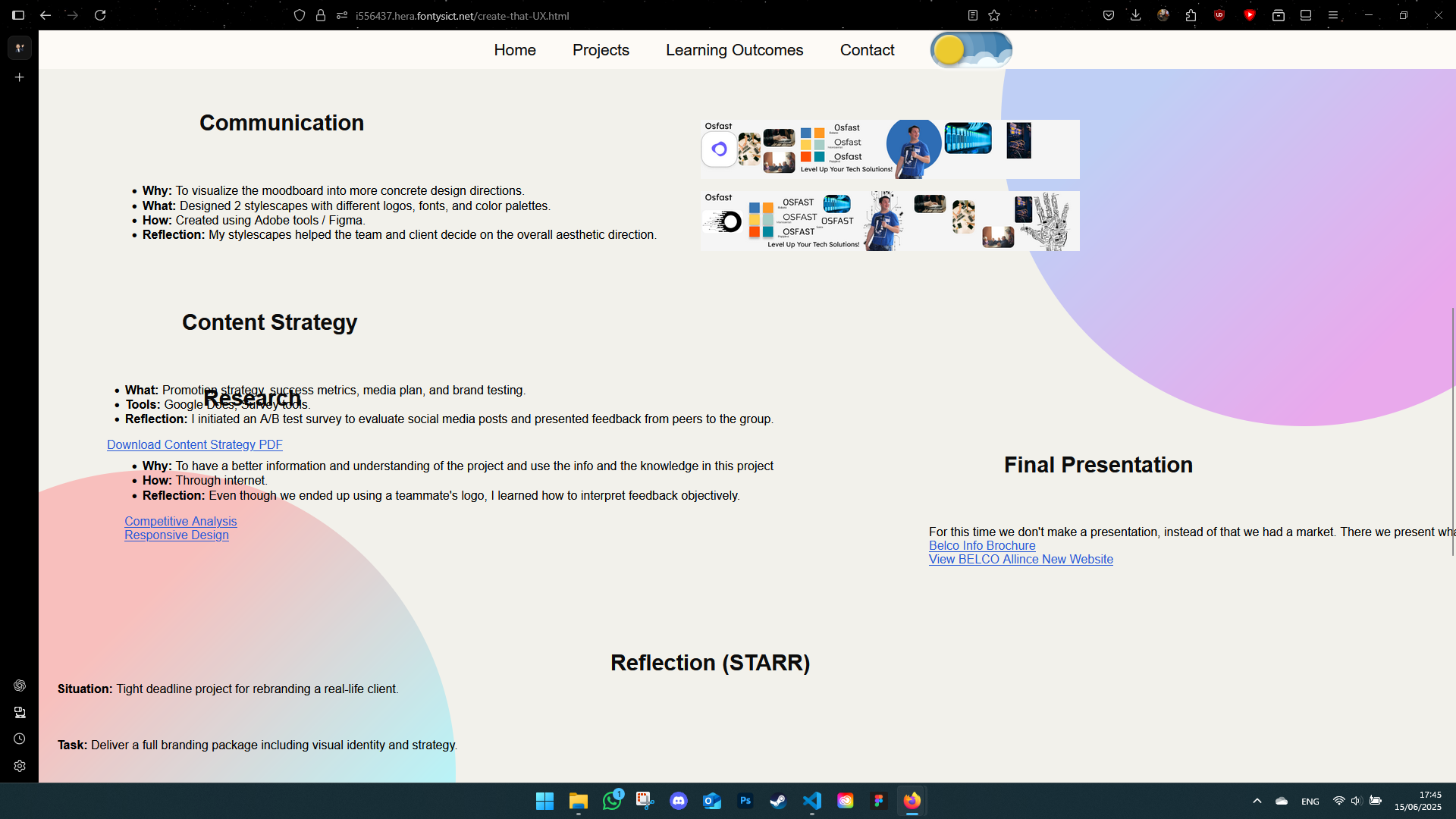Toggle the uBlock Origin extension icon

(x=1219, y=15)
